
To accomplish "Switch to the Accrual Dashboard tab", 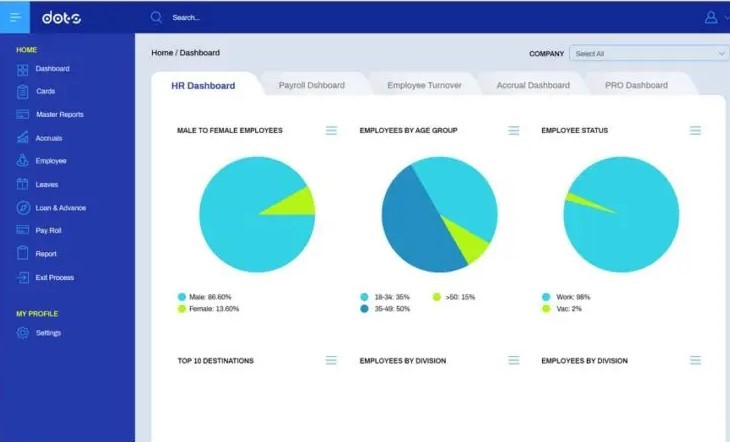I will point(533,85).
